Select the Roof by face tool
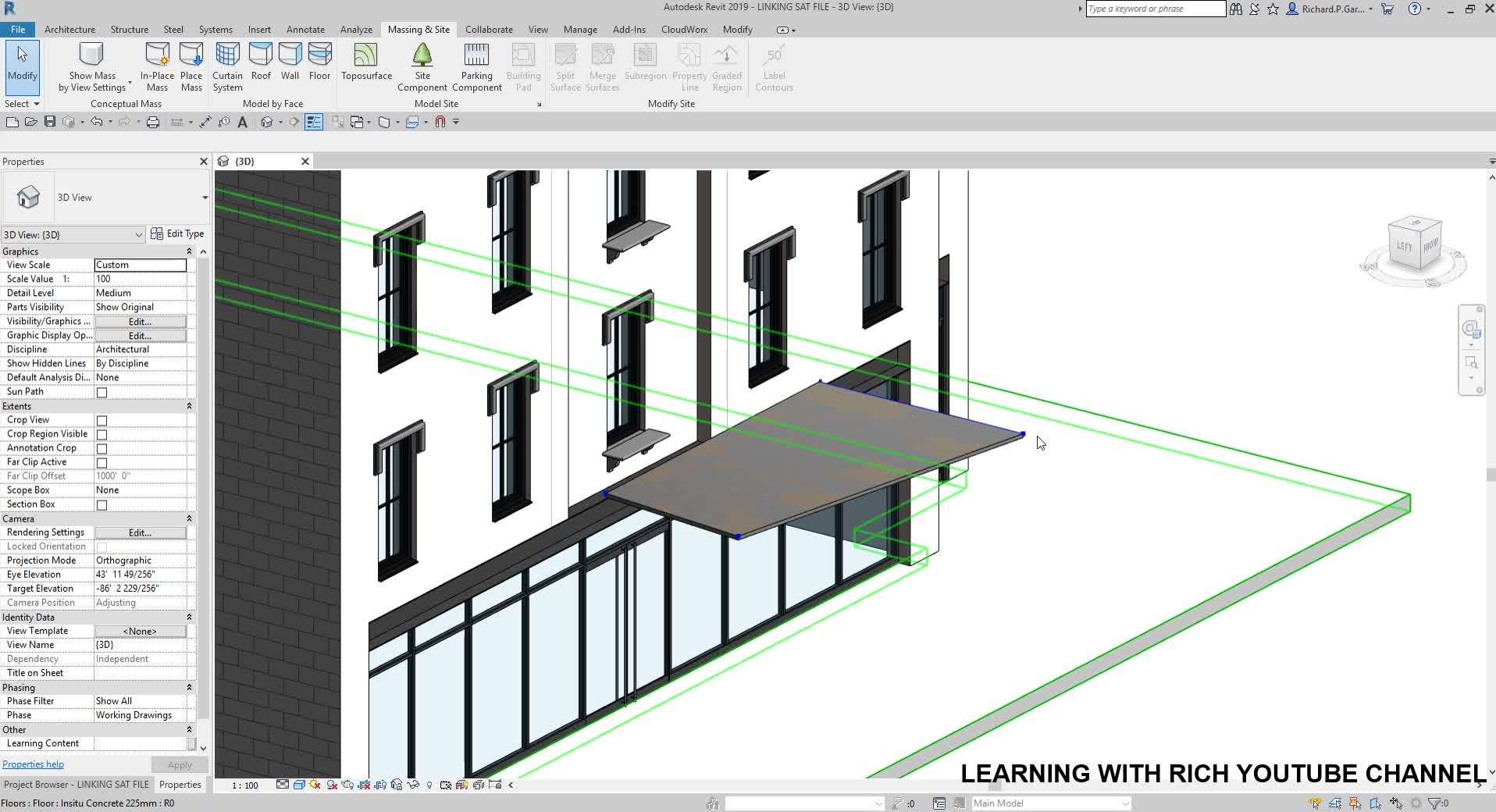Image resolution: width=1496 pixels, height=812 pixels. coord(261,62)
